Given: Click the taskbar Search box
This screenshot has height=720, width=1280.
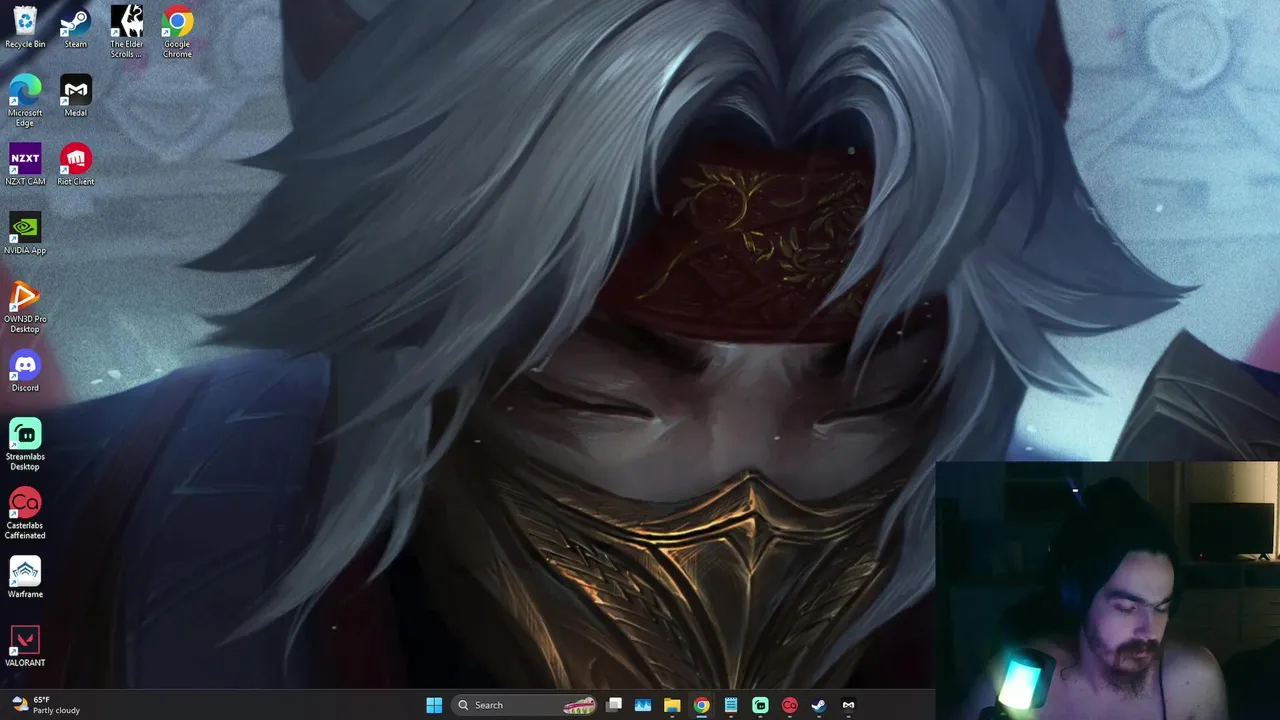Looking at the screenshot, I should pyautogui.click(x=525, y=705).
